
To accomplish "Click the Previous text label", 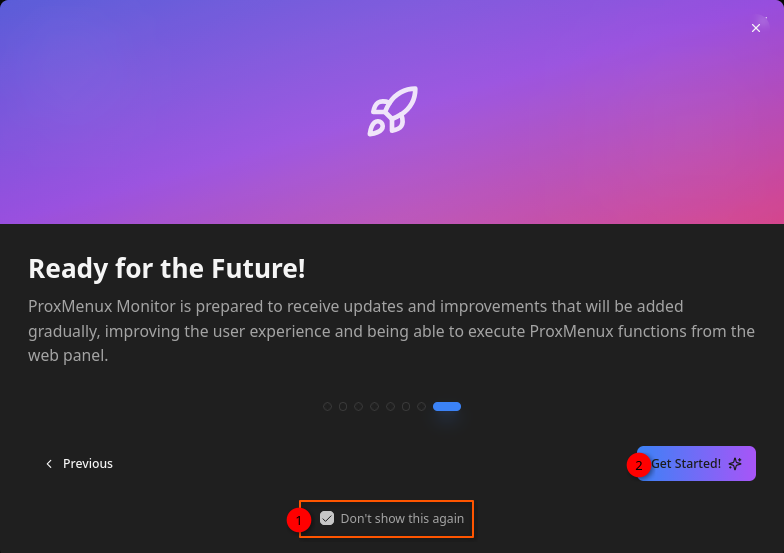I will click(88, 464).
